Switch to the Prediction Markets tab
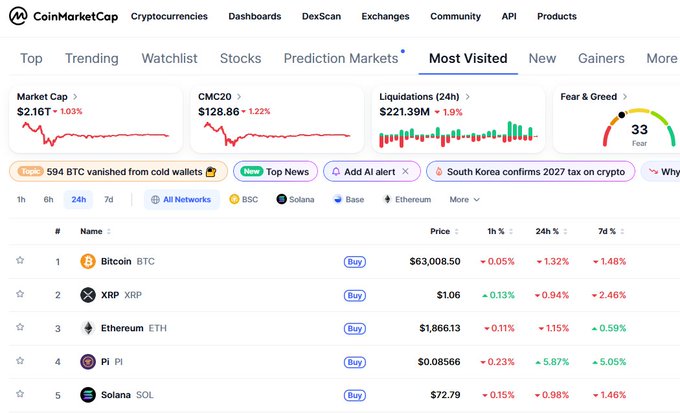Image resolution: width=680 pixels, height=413 pixels. tap(341, 58)
